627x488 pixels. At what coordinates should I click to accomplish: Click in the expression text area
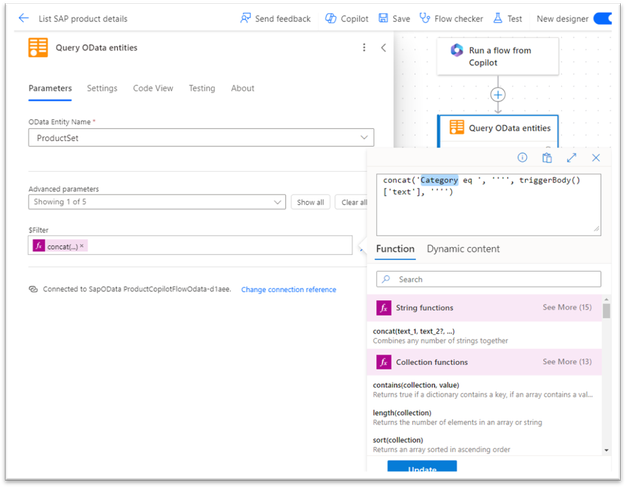click(488, 204)
